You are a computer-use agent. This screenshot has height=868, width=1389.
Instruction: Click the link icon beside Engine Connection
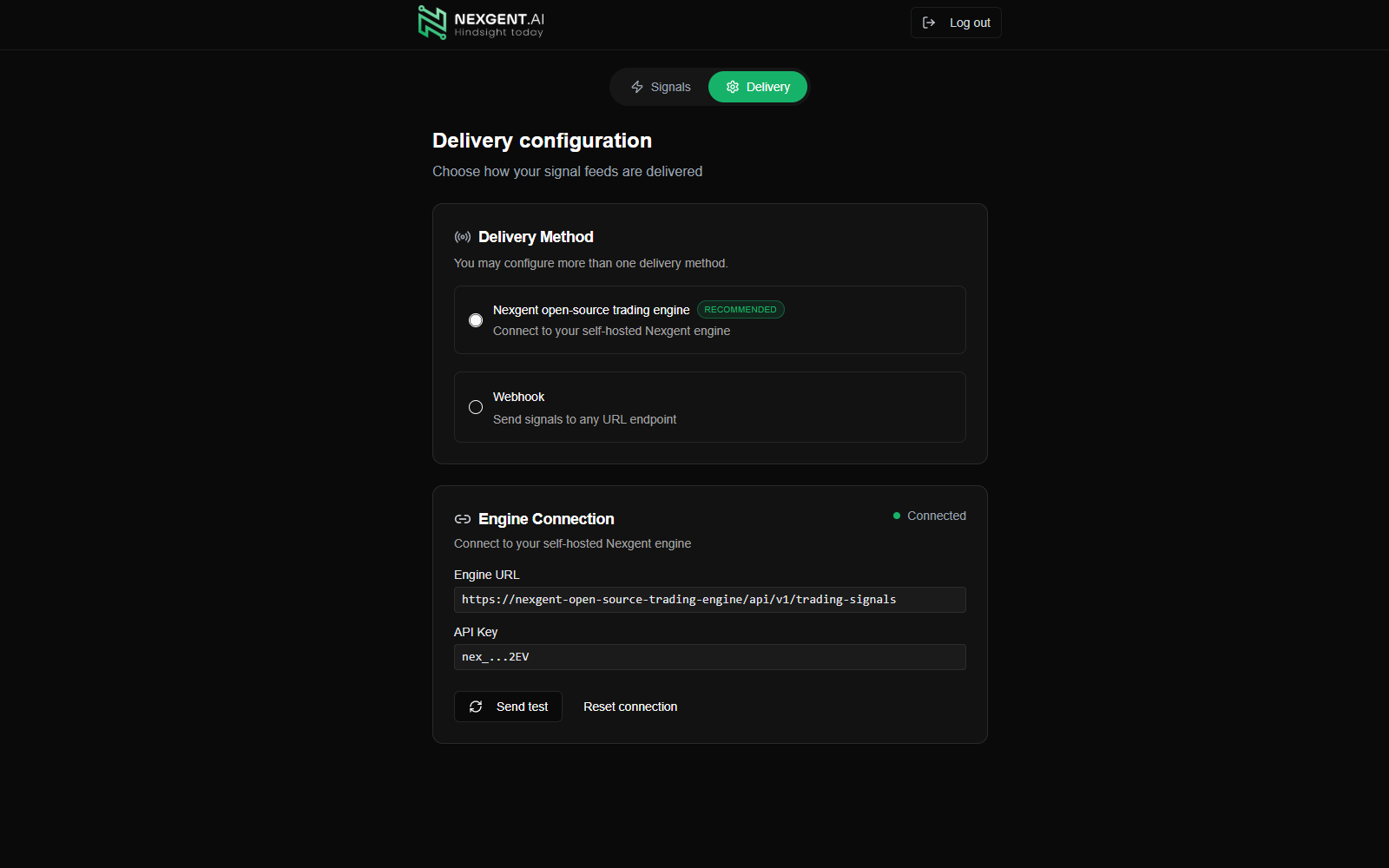(463, 519)
